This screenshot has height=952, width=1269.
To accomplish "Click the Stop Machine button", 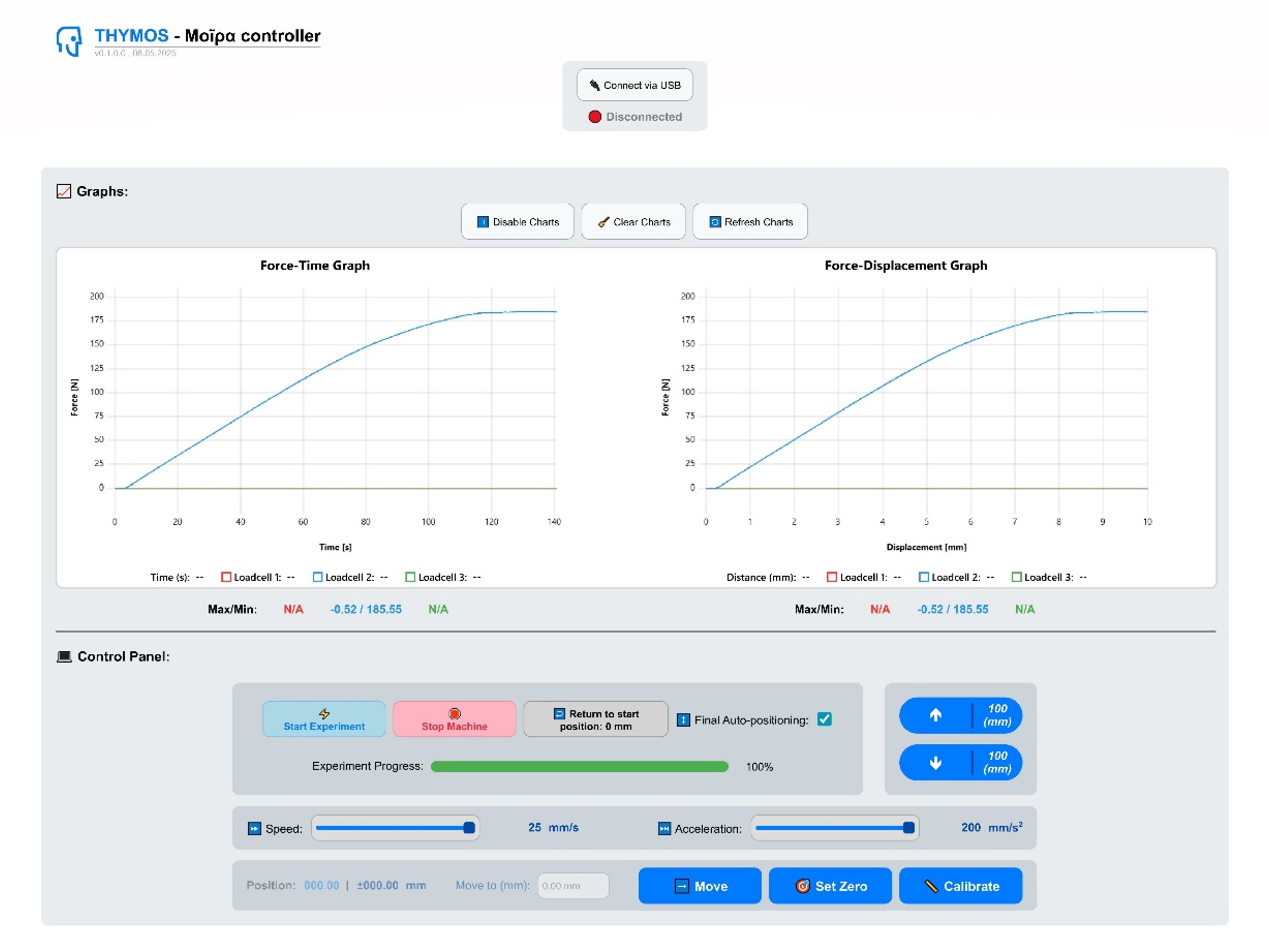I will point(455,719).
